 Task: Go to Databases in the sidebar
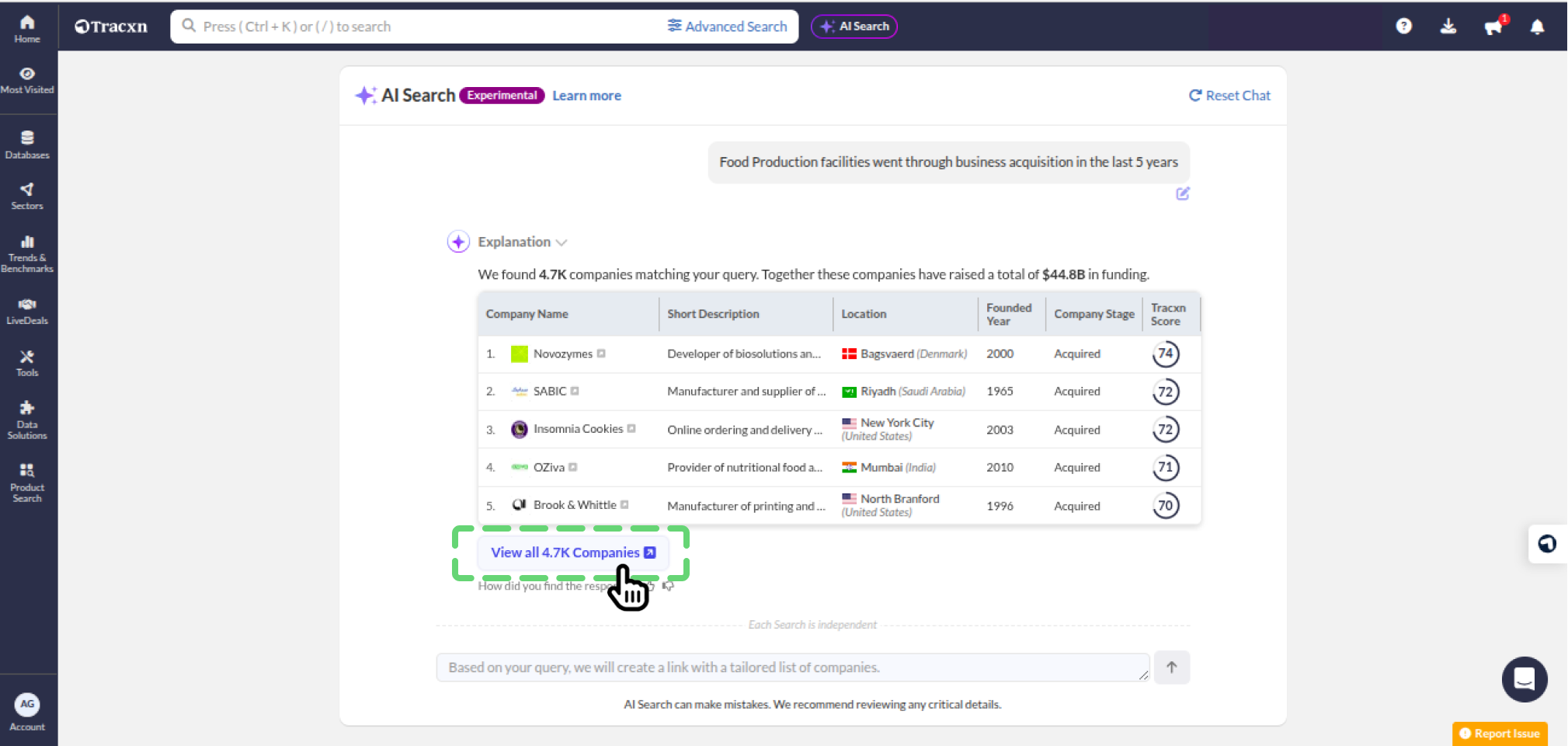pos(27,145)
